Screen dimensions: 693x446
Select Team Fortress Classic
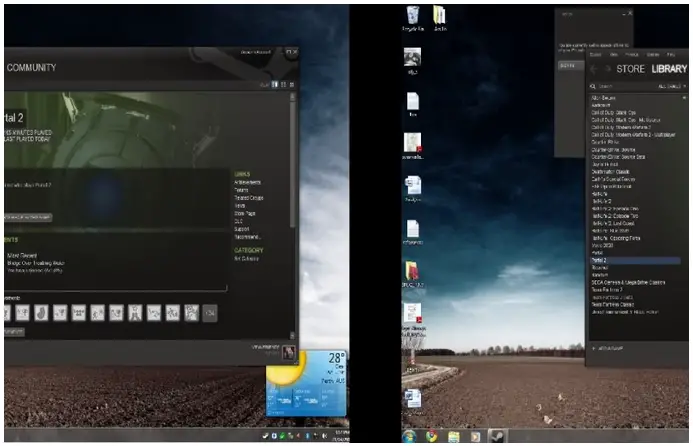pos(613,305)
